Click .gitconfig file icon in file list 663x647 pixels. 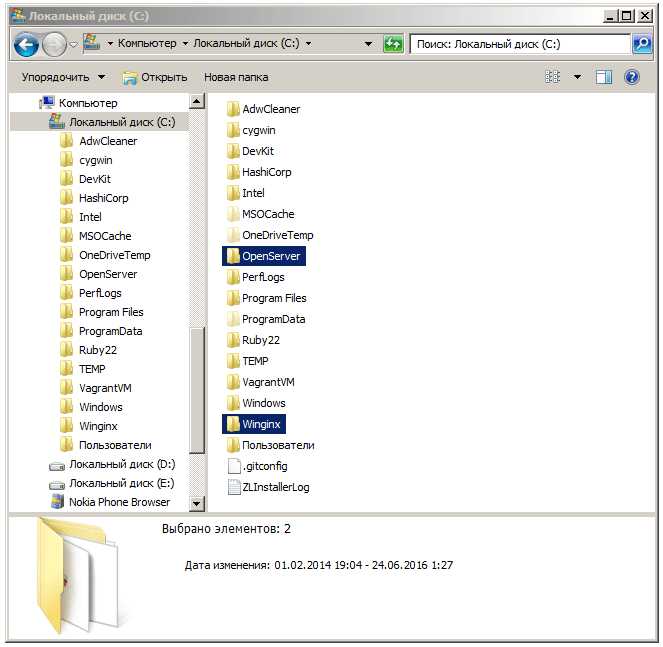coord(234,466)
